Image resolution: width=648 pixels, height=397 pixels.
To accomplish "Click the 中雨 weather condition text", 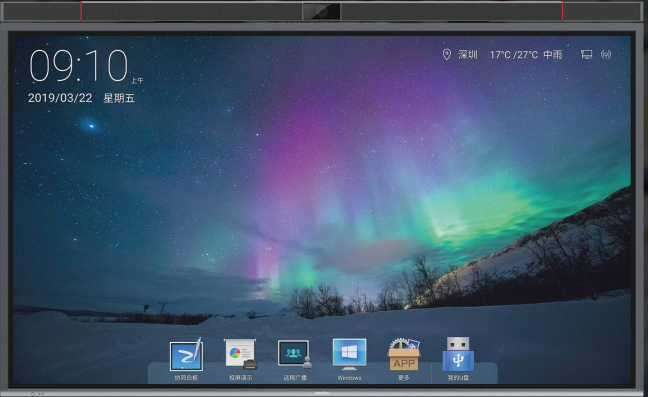I will pyautogui.click(x=553, y=55).
